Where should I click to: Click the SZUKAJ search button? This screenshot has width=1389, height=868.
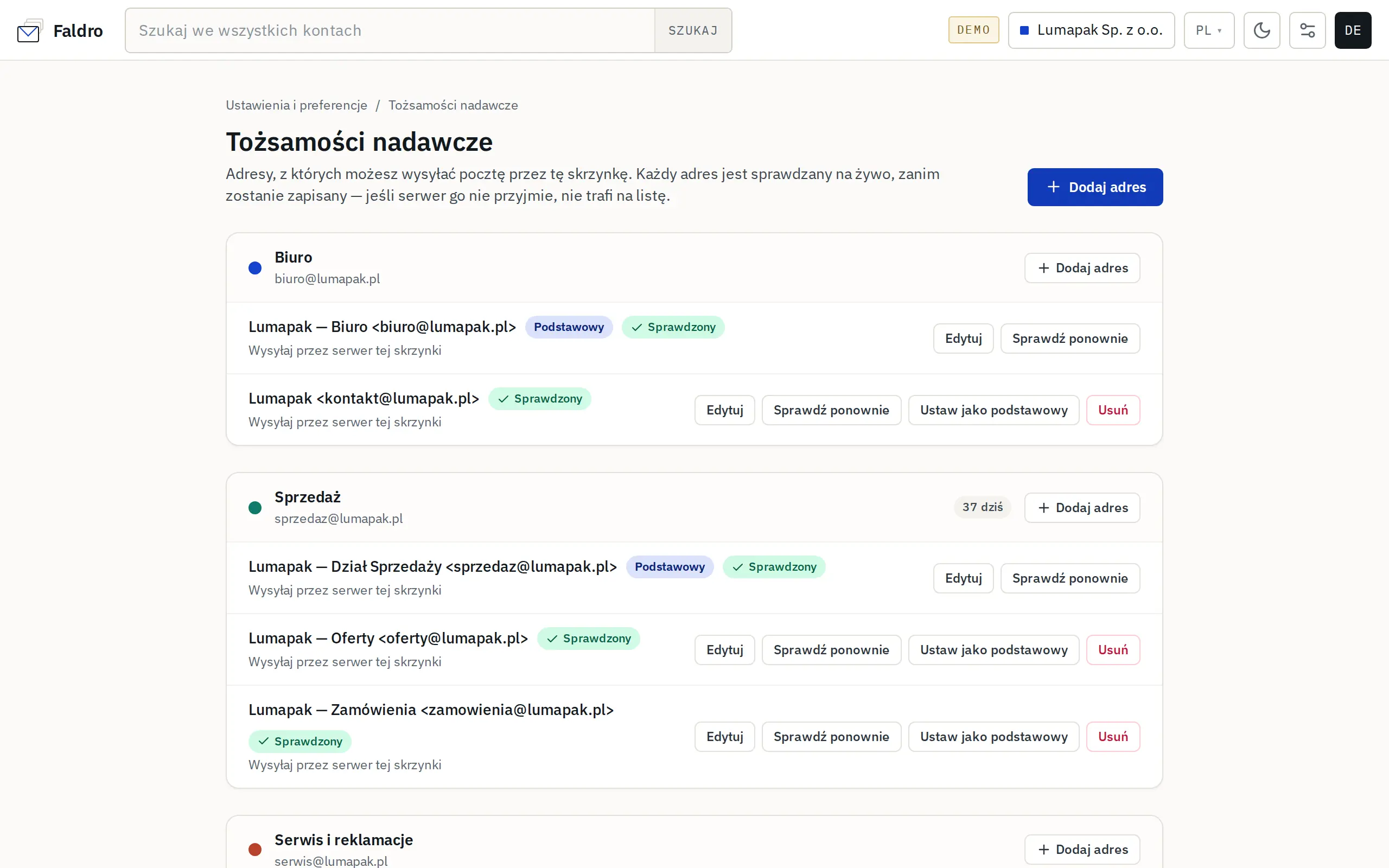[693, 30]
